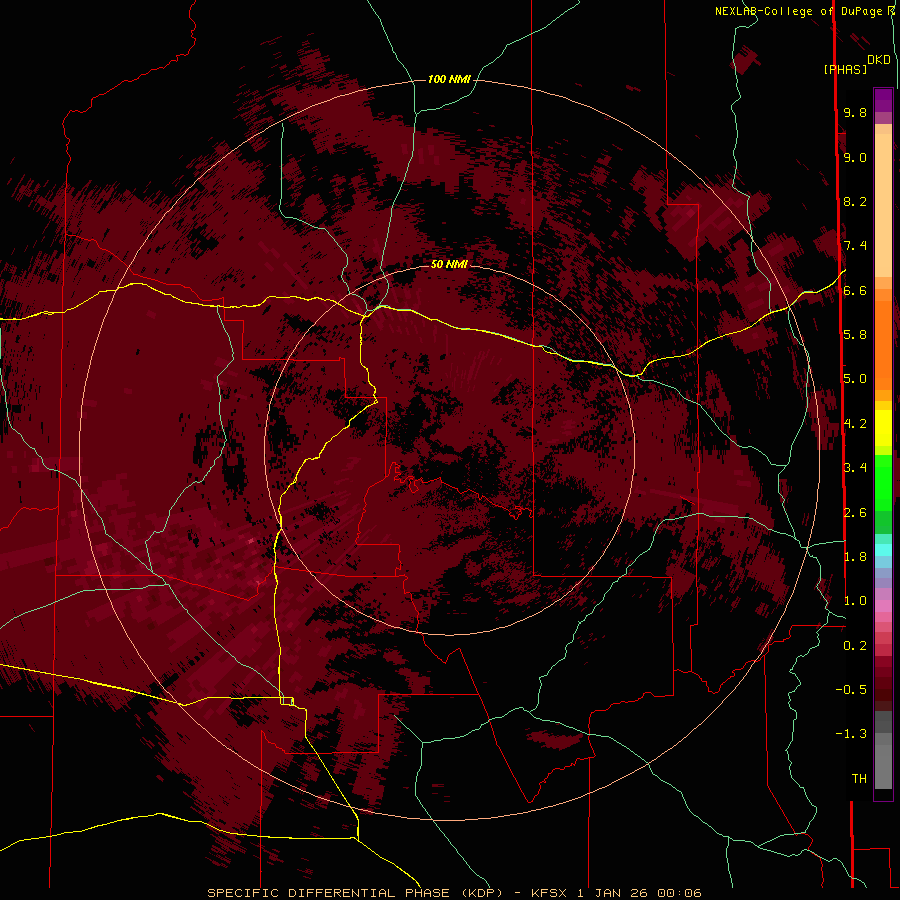Click the SPECIFIC DIFFERENTIAL PHASE (KDP) caption
The image size is (900, 900).
coord(354,893)
